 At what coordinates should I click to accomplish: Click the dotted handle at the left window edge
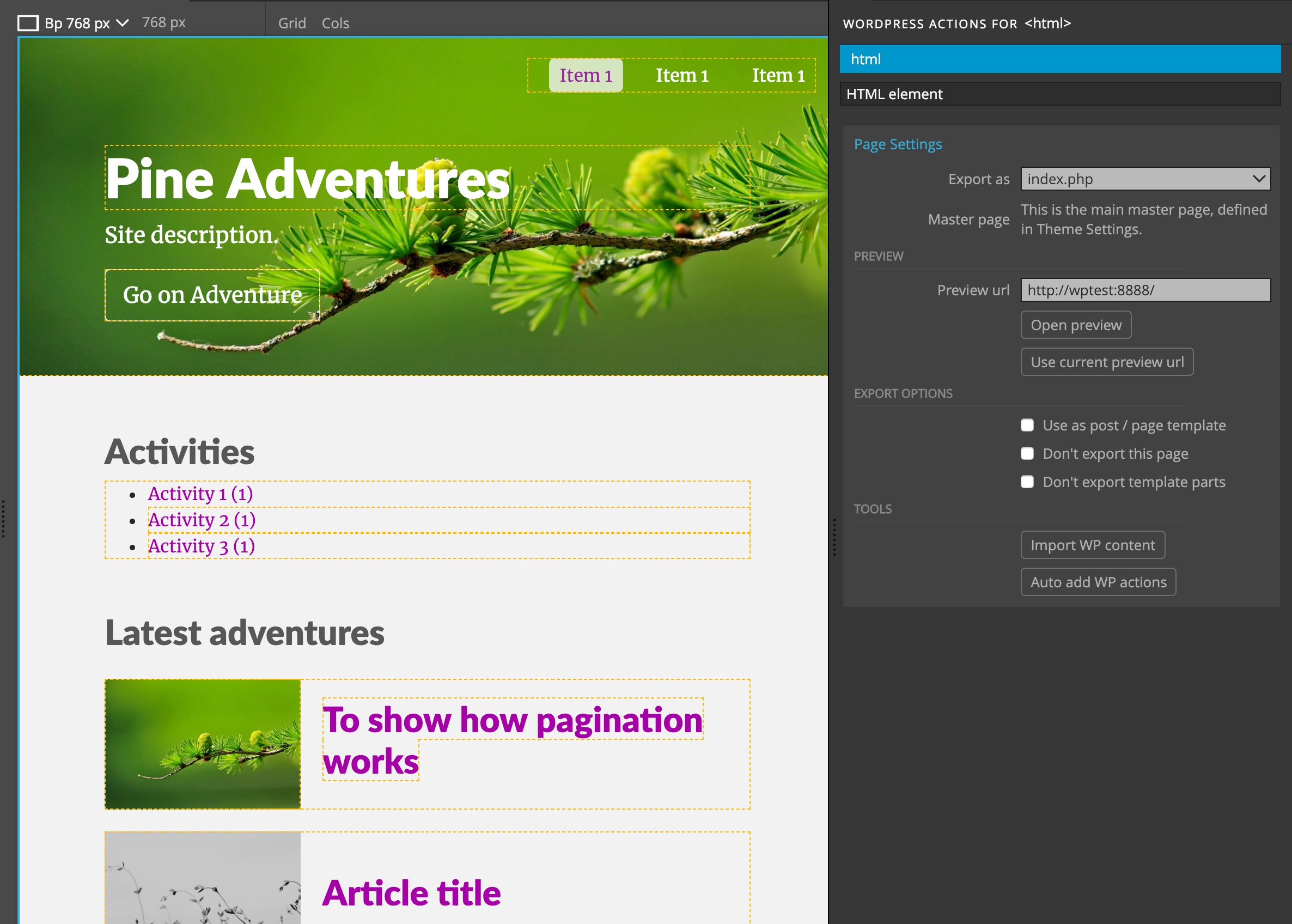tap(3, 519)
